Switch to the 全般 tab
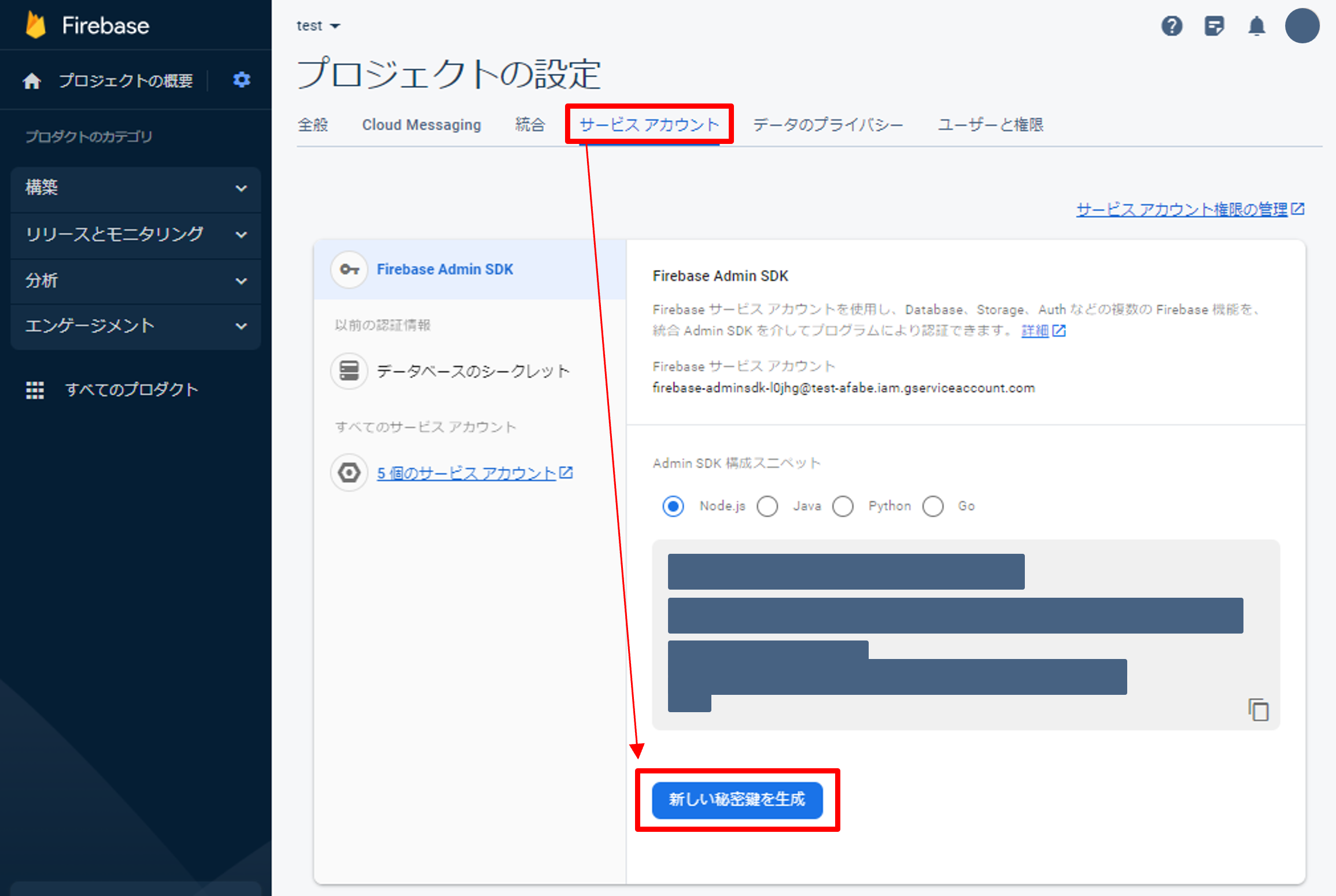The width and height of the screenshot is (1336, 896). click(x=313, y=125)
